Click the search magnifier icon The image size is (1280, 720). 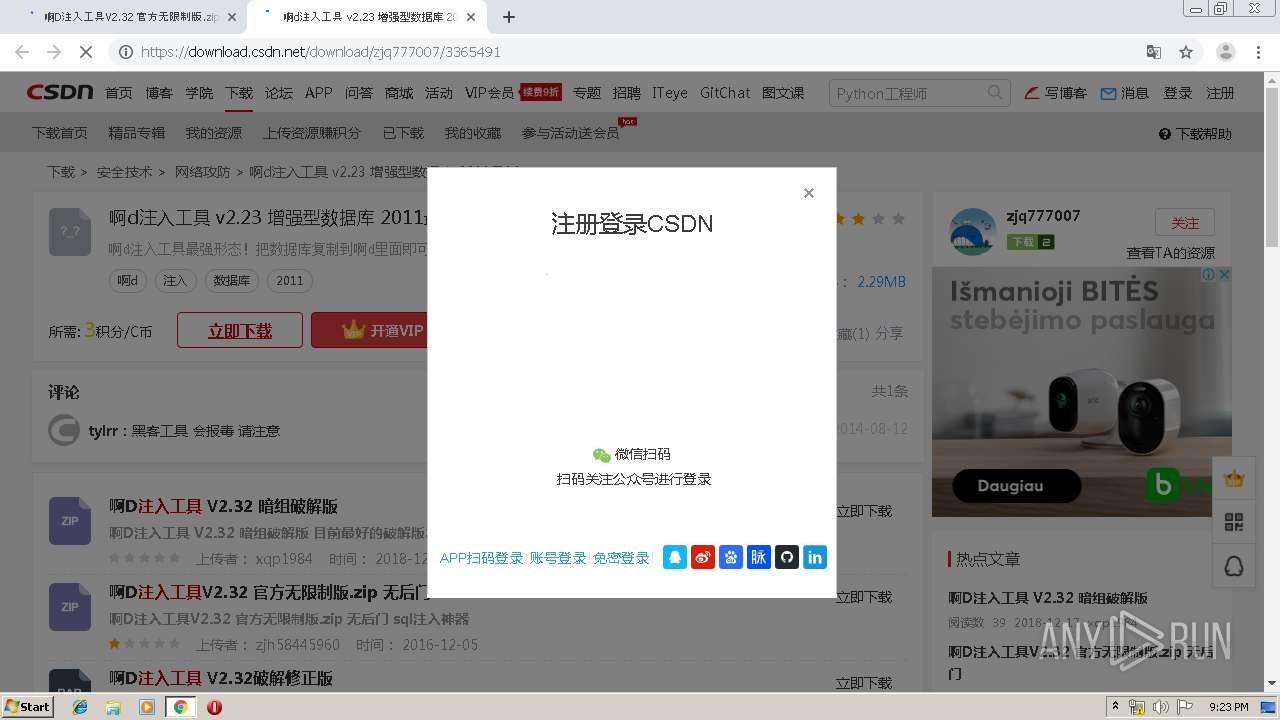click(995, 93)
